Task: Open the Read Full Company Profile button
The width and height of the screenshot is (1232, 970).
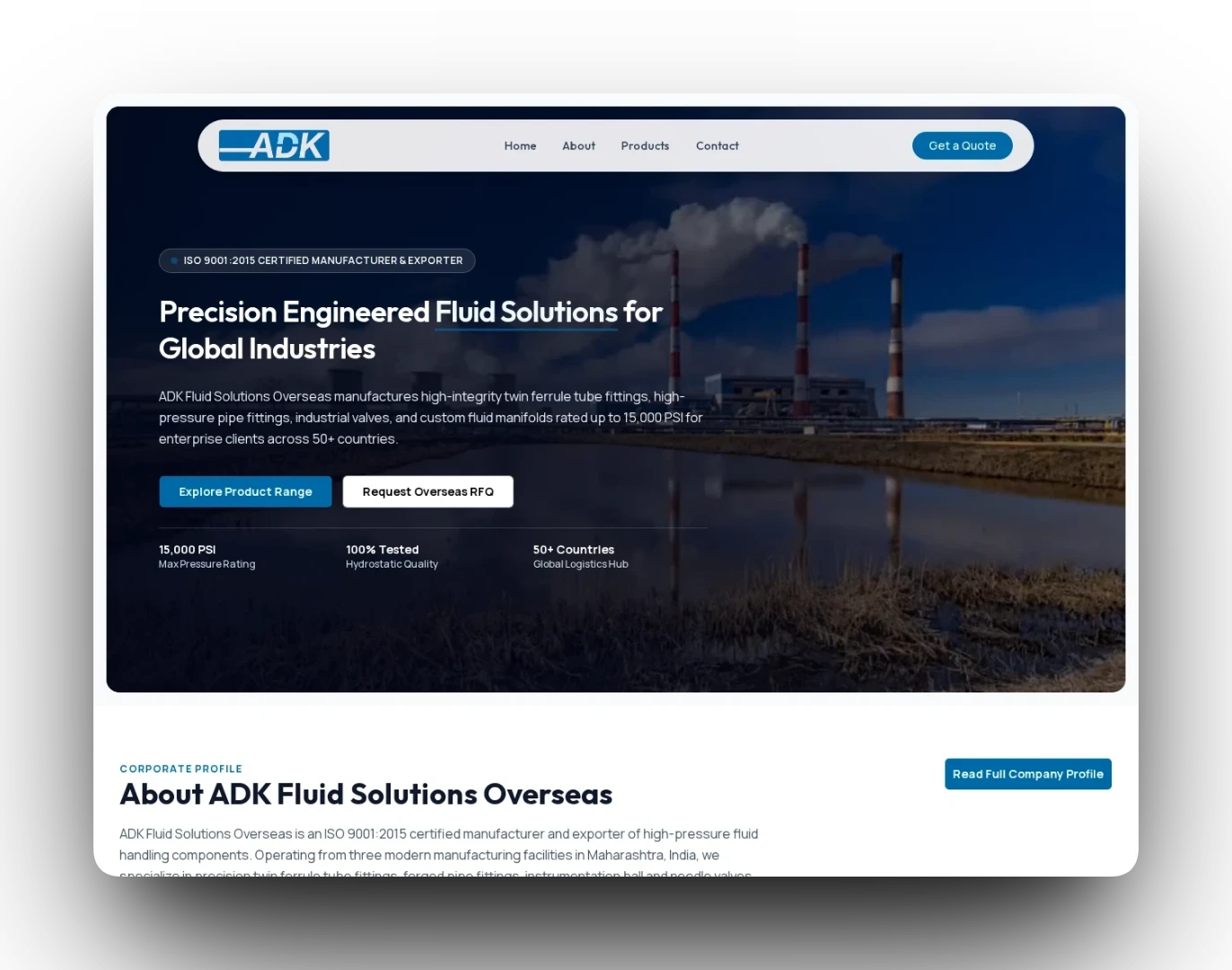Action: (x=1027, y=774)
